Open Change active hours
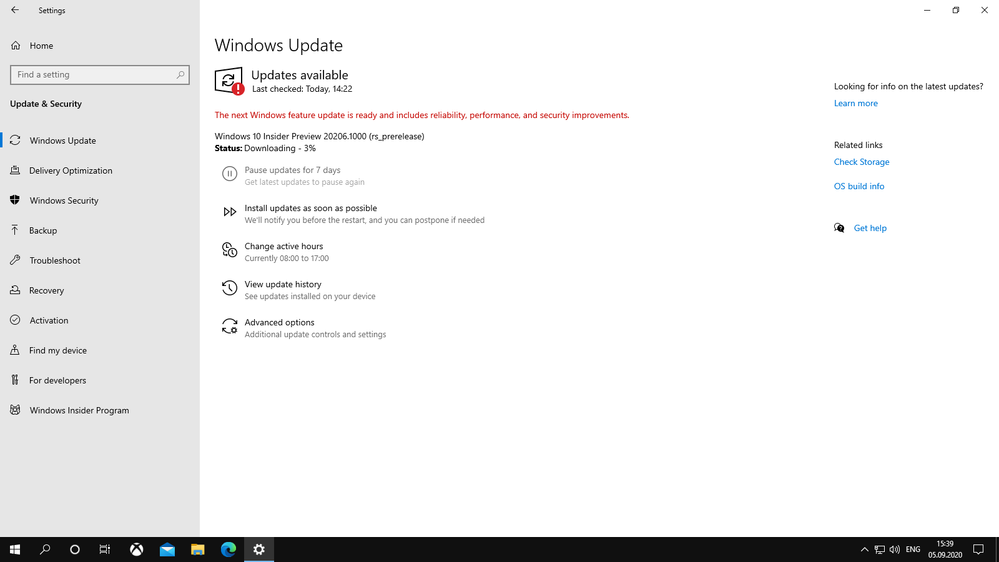The width and height of the screenshot is (999, 562). coord(284,247)
